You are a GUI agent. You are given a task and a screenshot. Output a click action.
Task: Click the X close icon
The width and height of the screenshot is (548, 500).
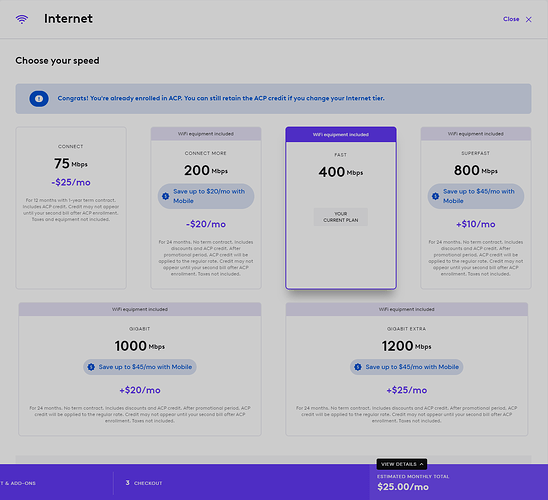(x=529, y=20)
